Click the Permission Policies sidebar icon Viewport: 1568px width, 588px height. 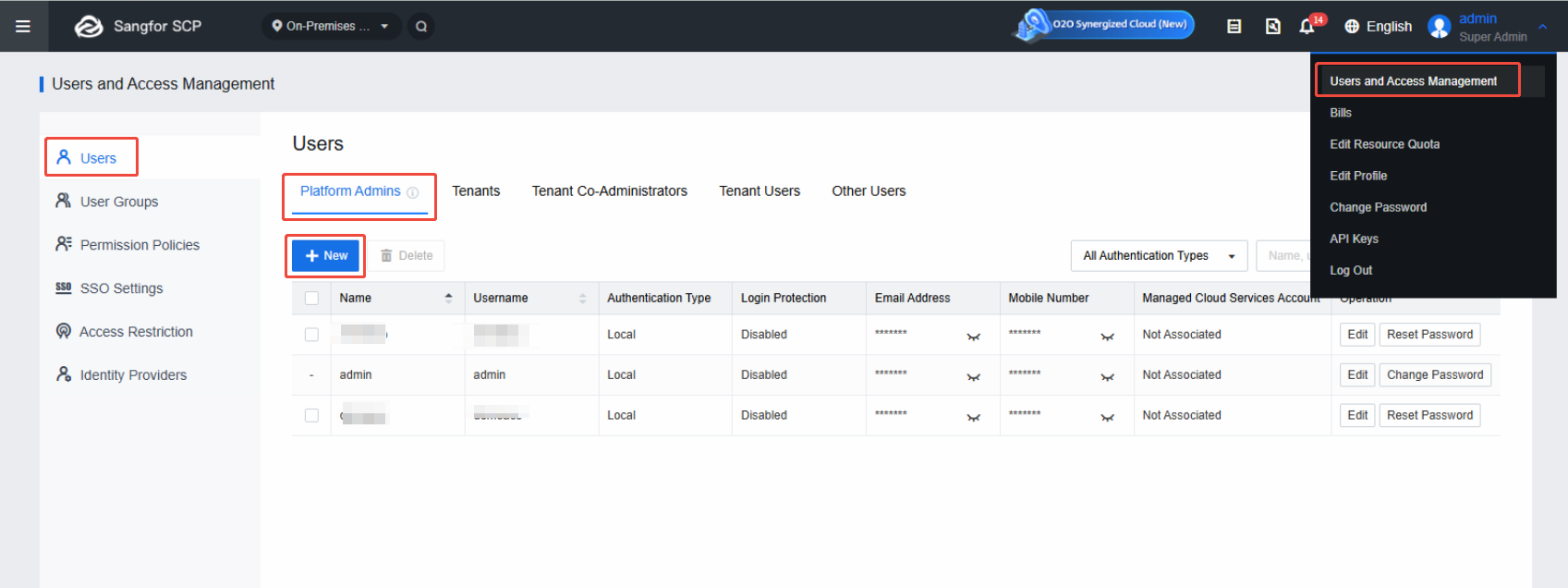pos(64,244)
